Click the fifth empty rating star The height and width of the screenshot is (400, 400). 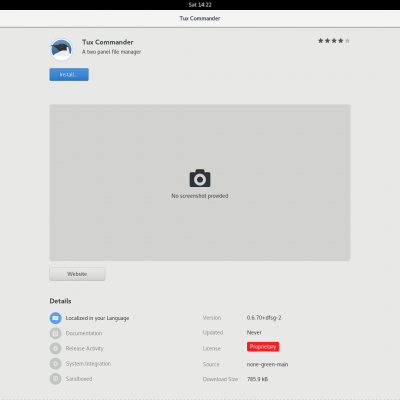pos(347,41)
